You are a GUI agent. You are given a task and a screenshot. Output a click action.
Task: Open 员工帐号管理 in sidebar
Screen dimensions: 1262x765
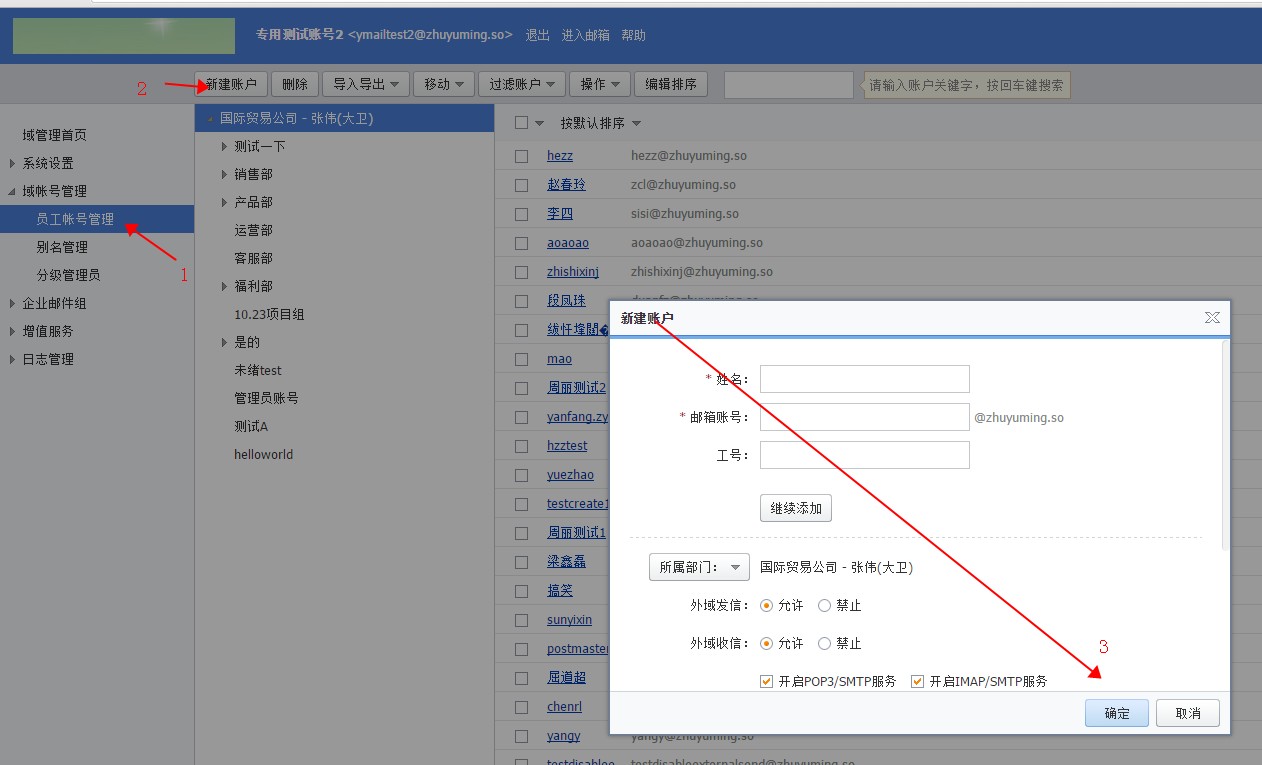[75, 219]
